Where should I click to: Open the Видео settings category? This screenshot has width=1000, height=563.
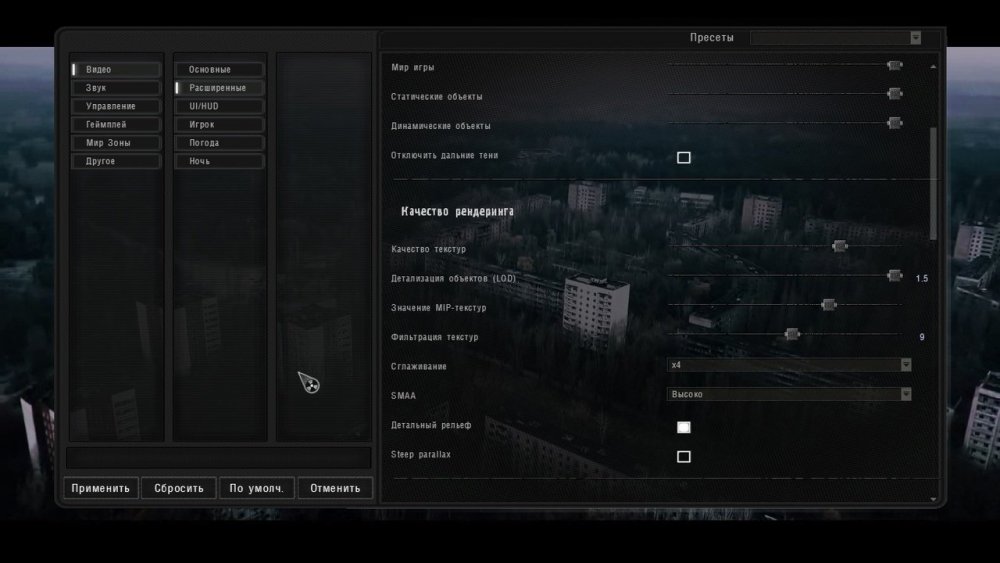(116, 70)
